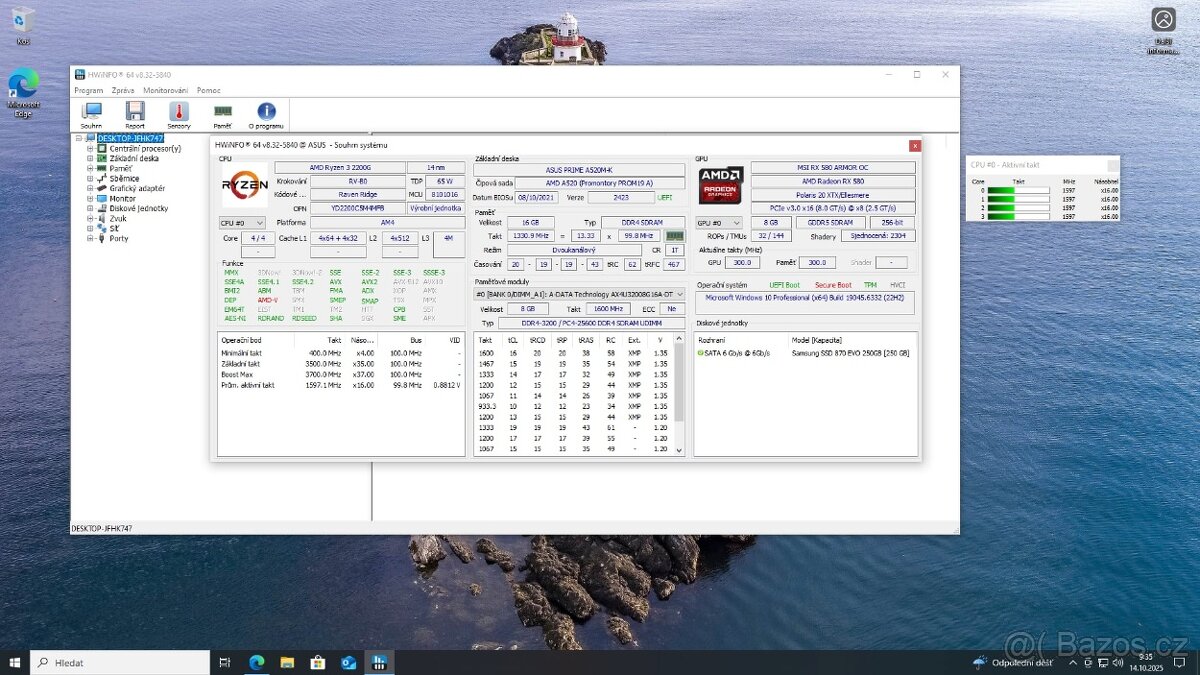Click the Windows Start button
Image resolution: width=1200 pixels, height=675 pixels.
click(x=15, y=662)
